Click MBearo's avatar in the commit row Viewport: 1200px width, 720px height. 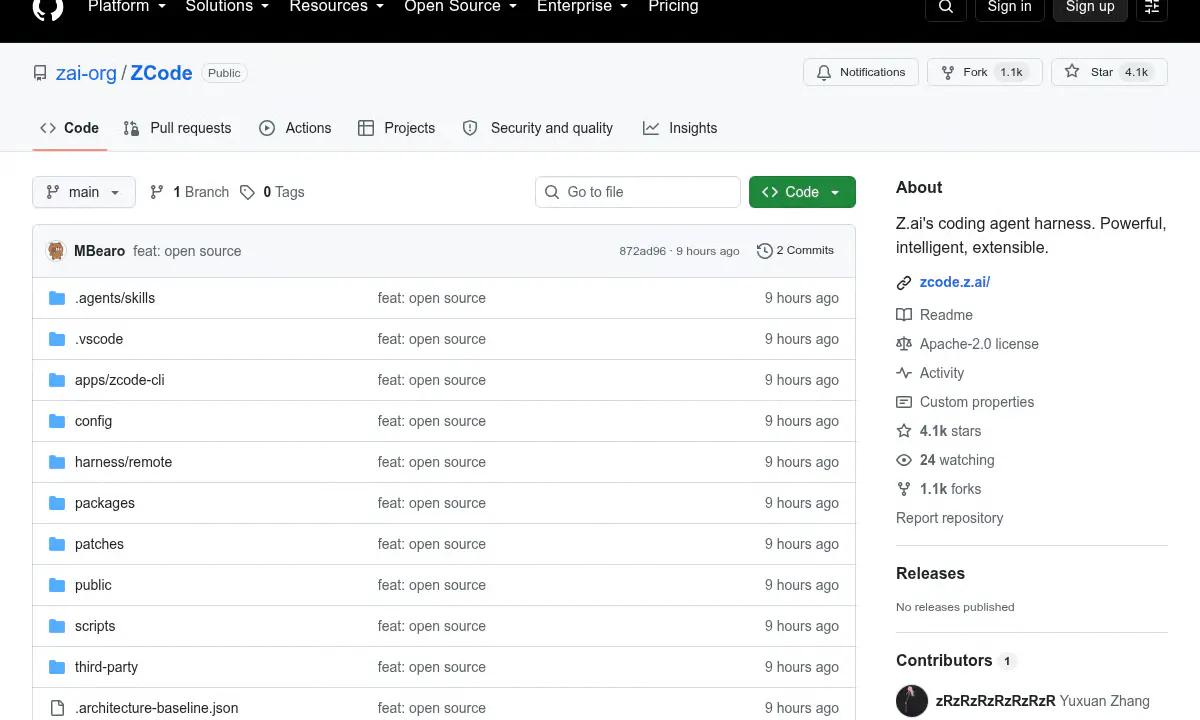coord(57,251)
